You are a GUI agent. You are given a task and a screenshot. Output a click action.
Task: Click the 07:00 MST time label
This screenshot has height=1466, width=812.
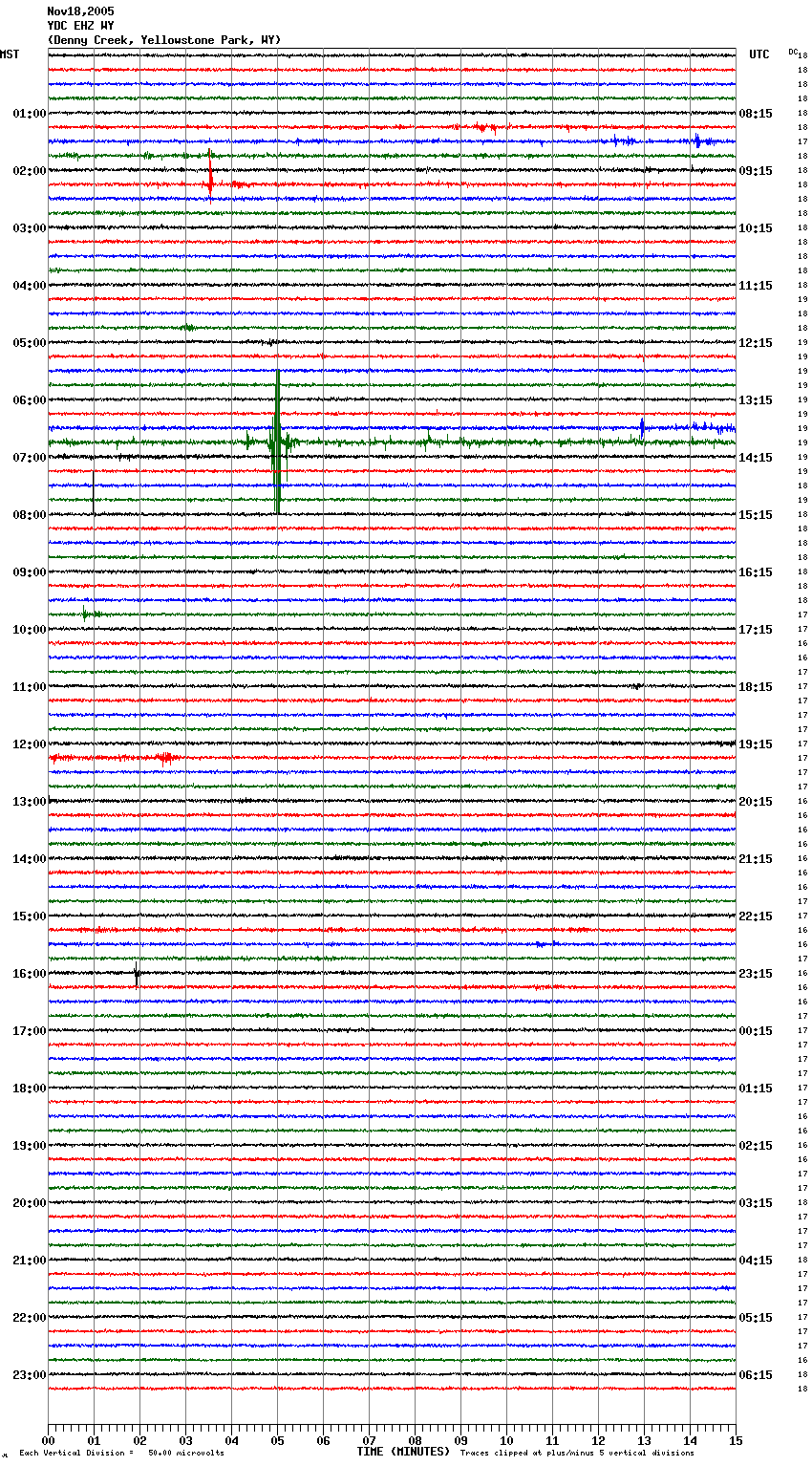[x=30, y=458]
